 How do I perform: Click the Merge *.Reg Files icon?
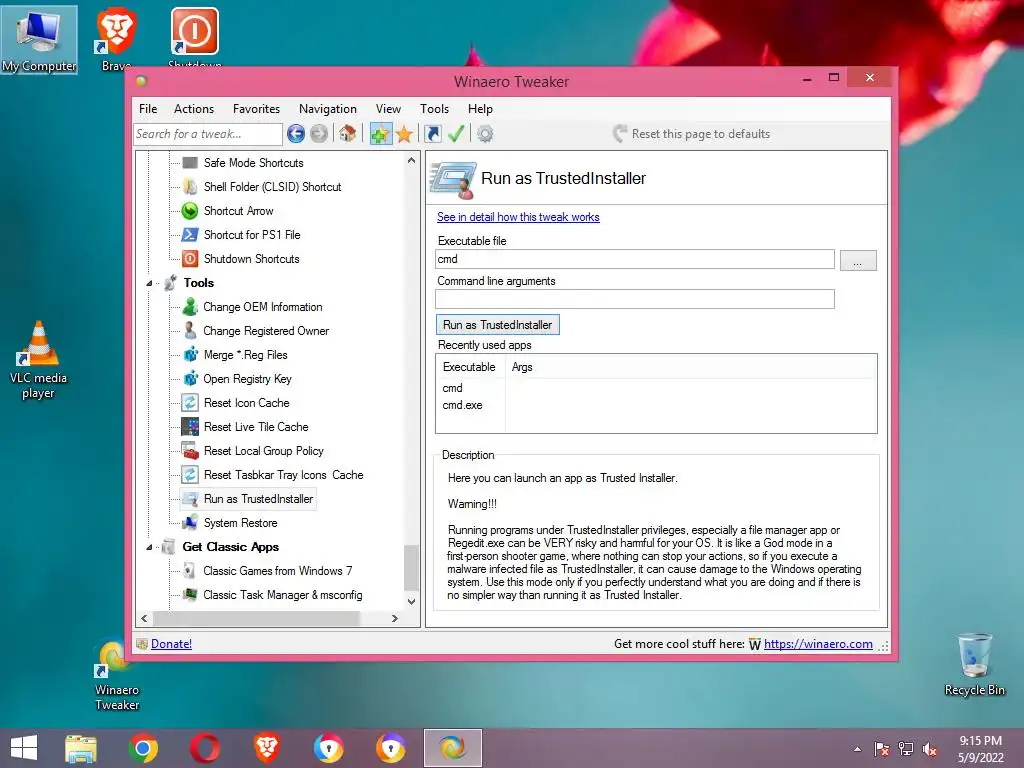click(x=190, y=355)
